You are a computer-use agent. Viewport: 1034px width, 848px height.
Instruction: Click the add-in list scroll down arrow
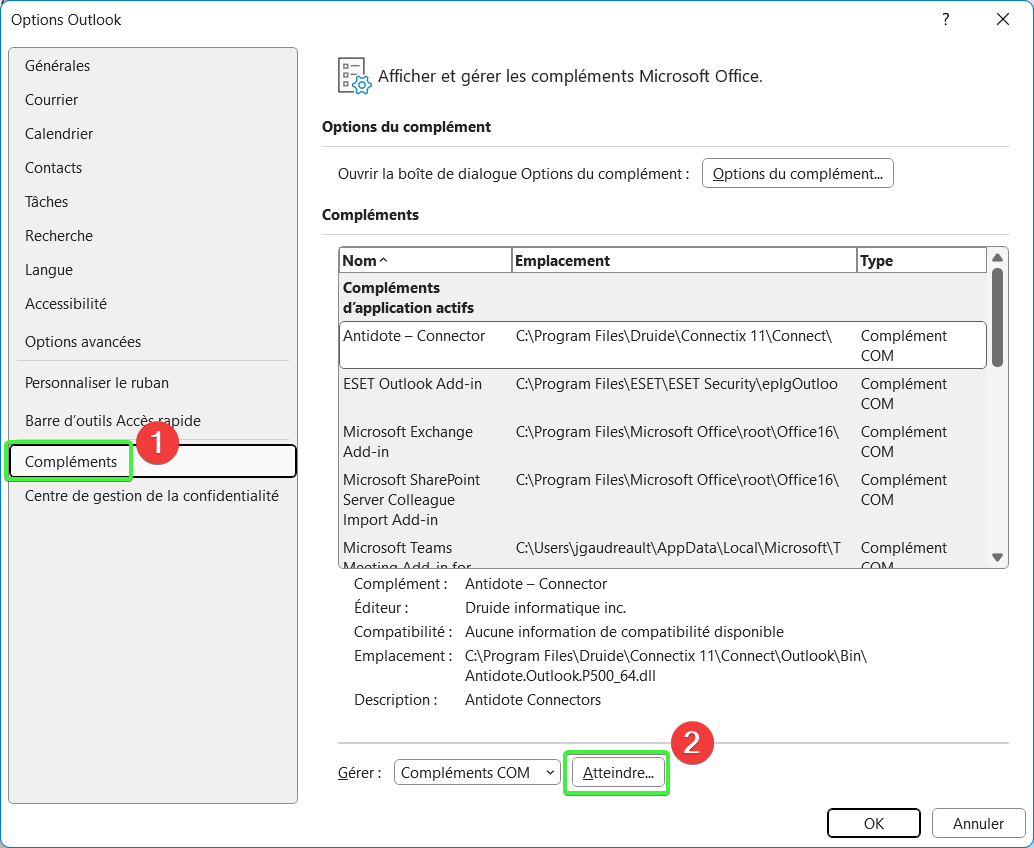(x=997, y=557)
